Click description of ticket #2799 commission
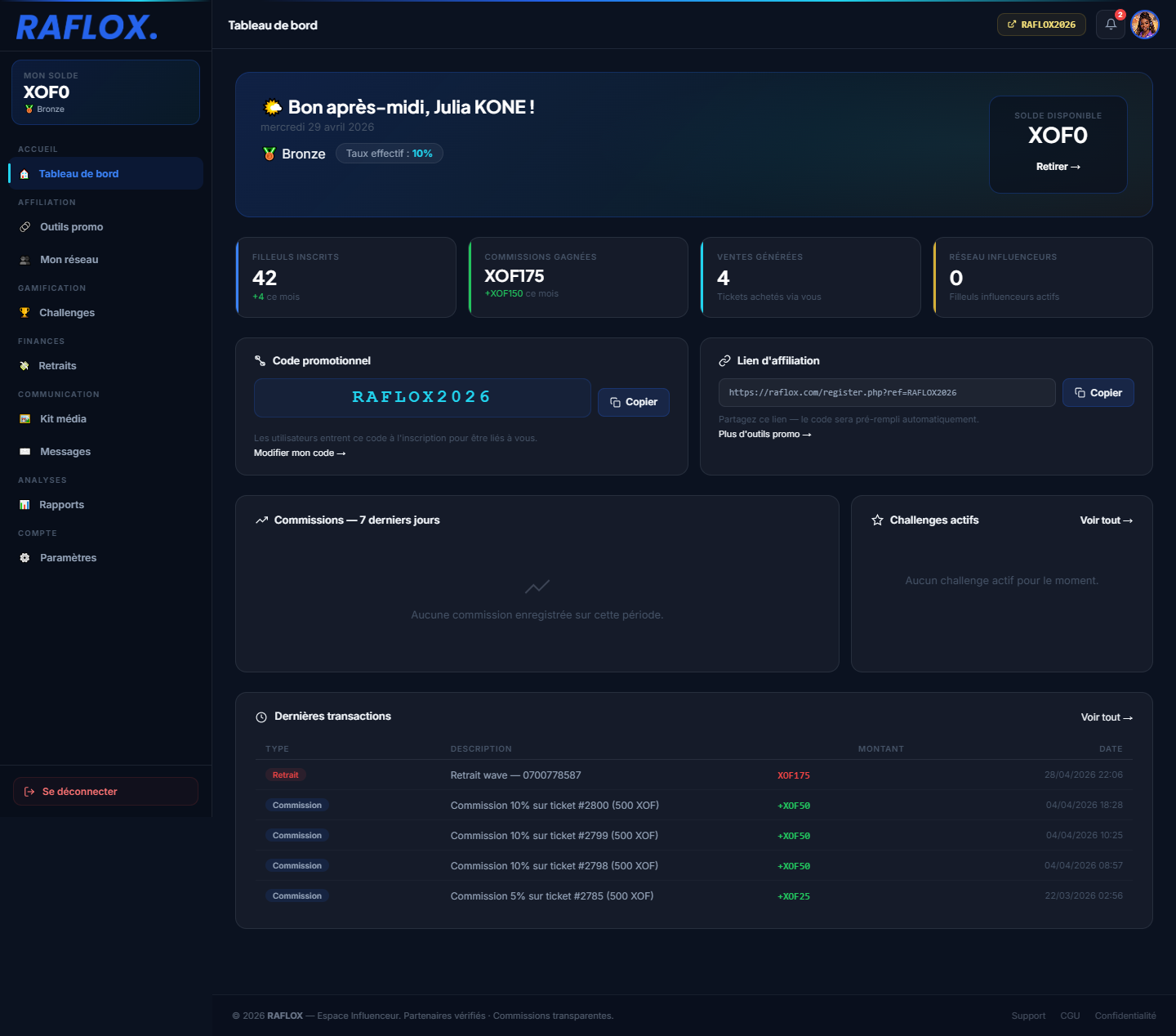Viewport: 1176px width, 1036px height. pos(555,836)
